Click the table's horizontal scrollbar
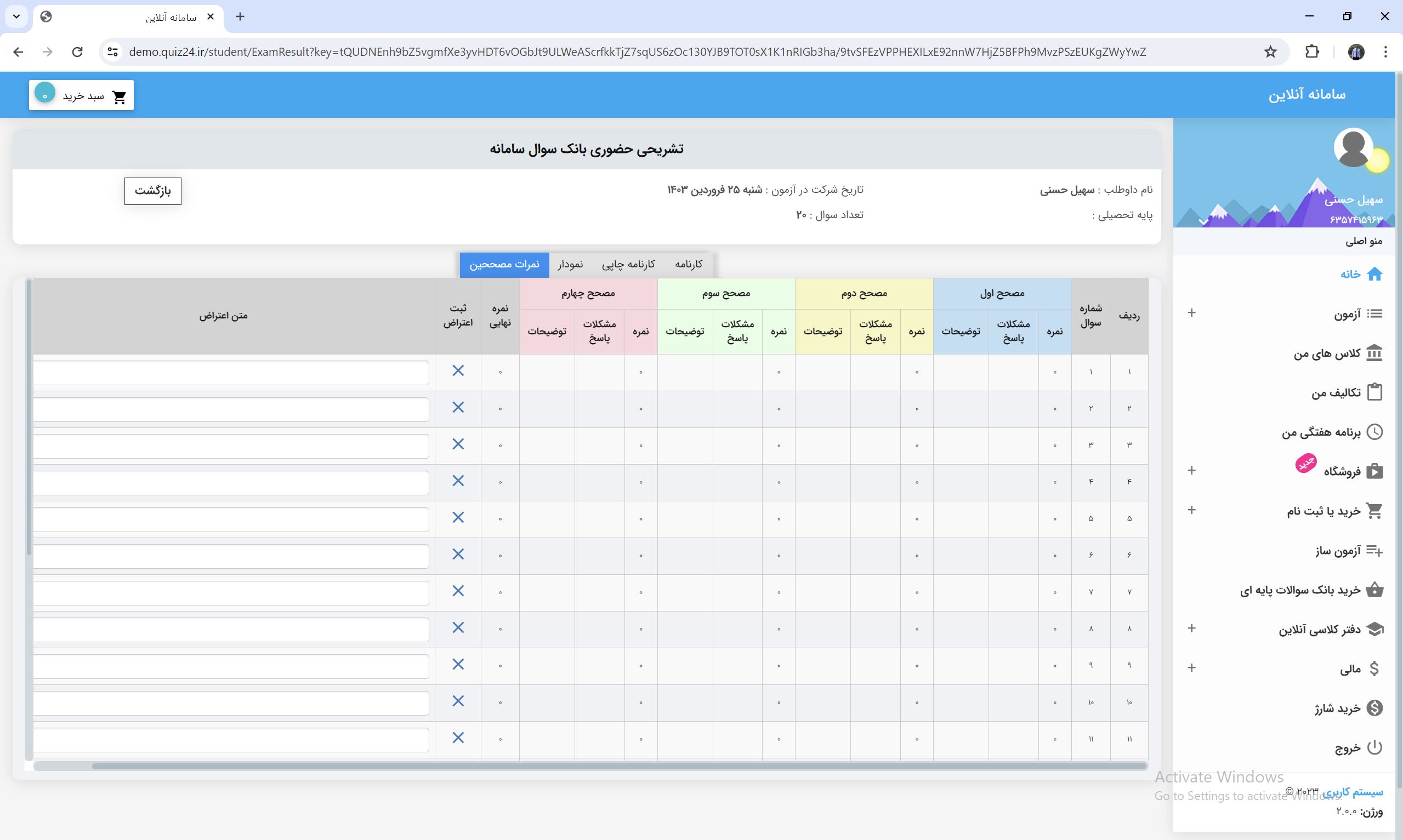This screenshot has height=840, width=1403. tap(619, 766)
